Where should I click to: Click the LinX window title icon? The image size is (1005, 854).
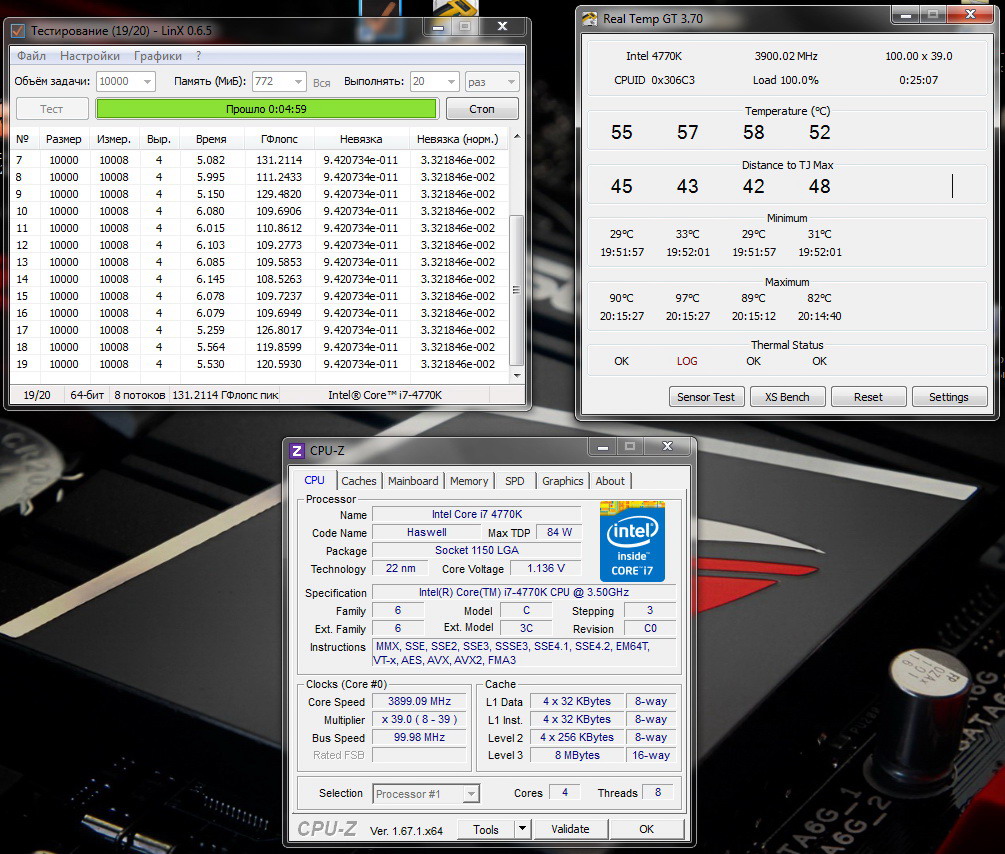18,30
